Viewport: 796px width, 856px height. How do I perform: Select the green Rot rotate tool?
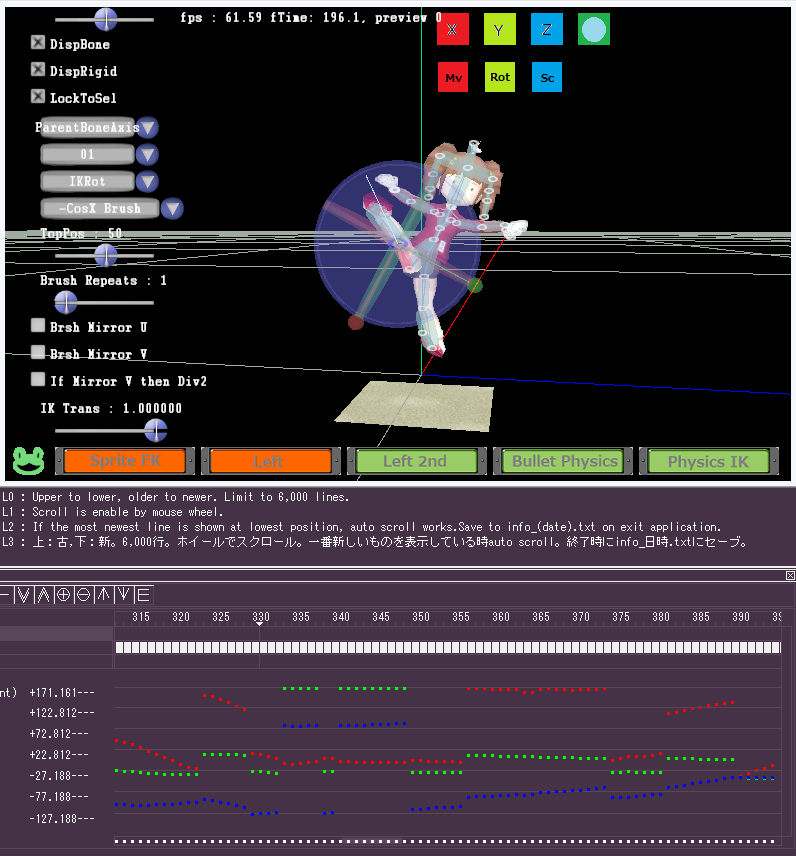(x=500, y=77)
